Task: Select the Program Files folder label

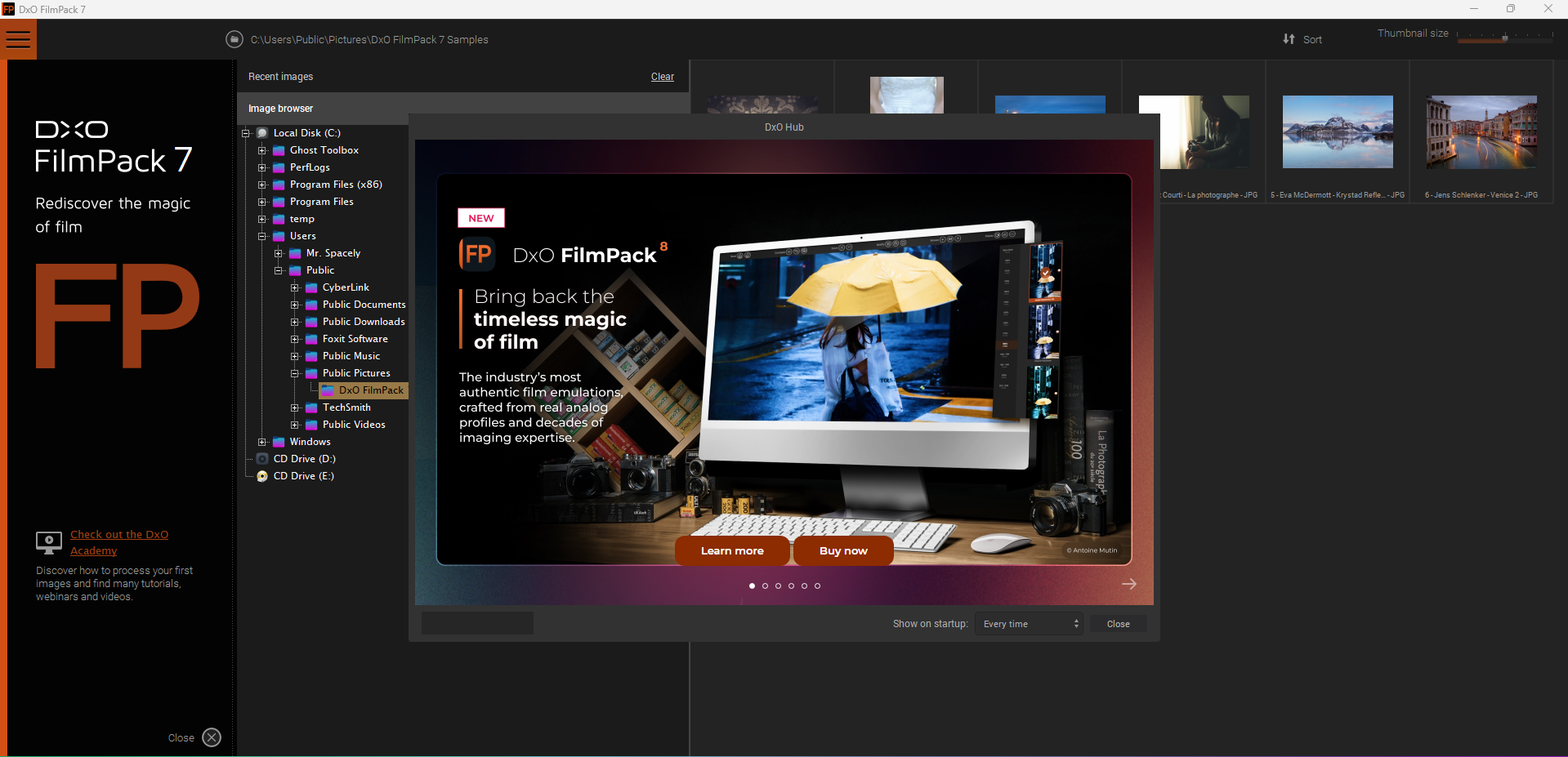Action: 322,202
